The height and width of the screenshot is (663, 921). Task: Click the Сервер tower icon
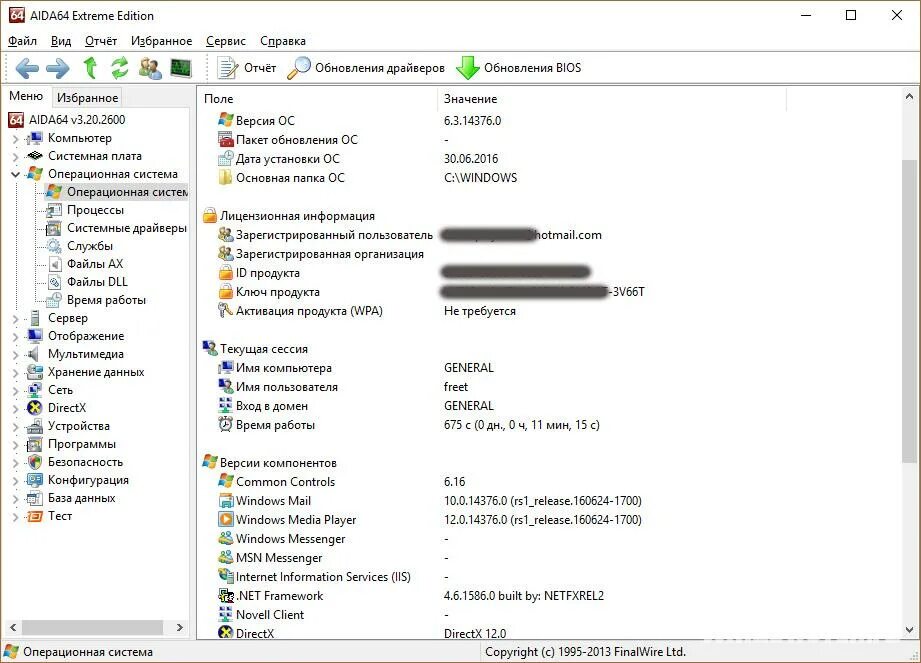pyautogui.click(x=35, y=318)
